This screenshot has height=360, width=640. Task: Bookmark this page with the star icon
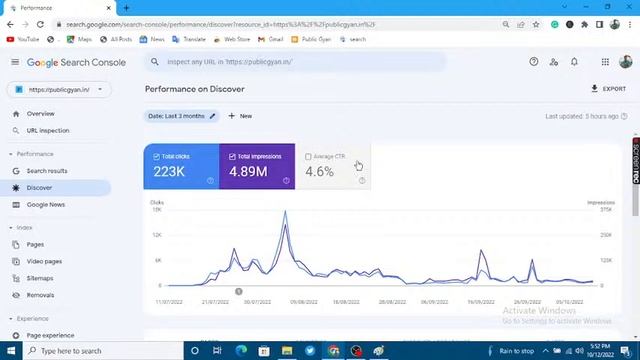click(536, 24)
